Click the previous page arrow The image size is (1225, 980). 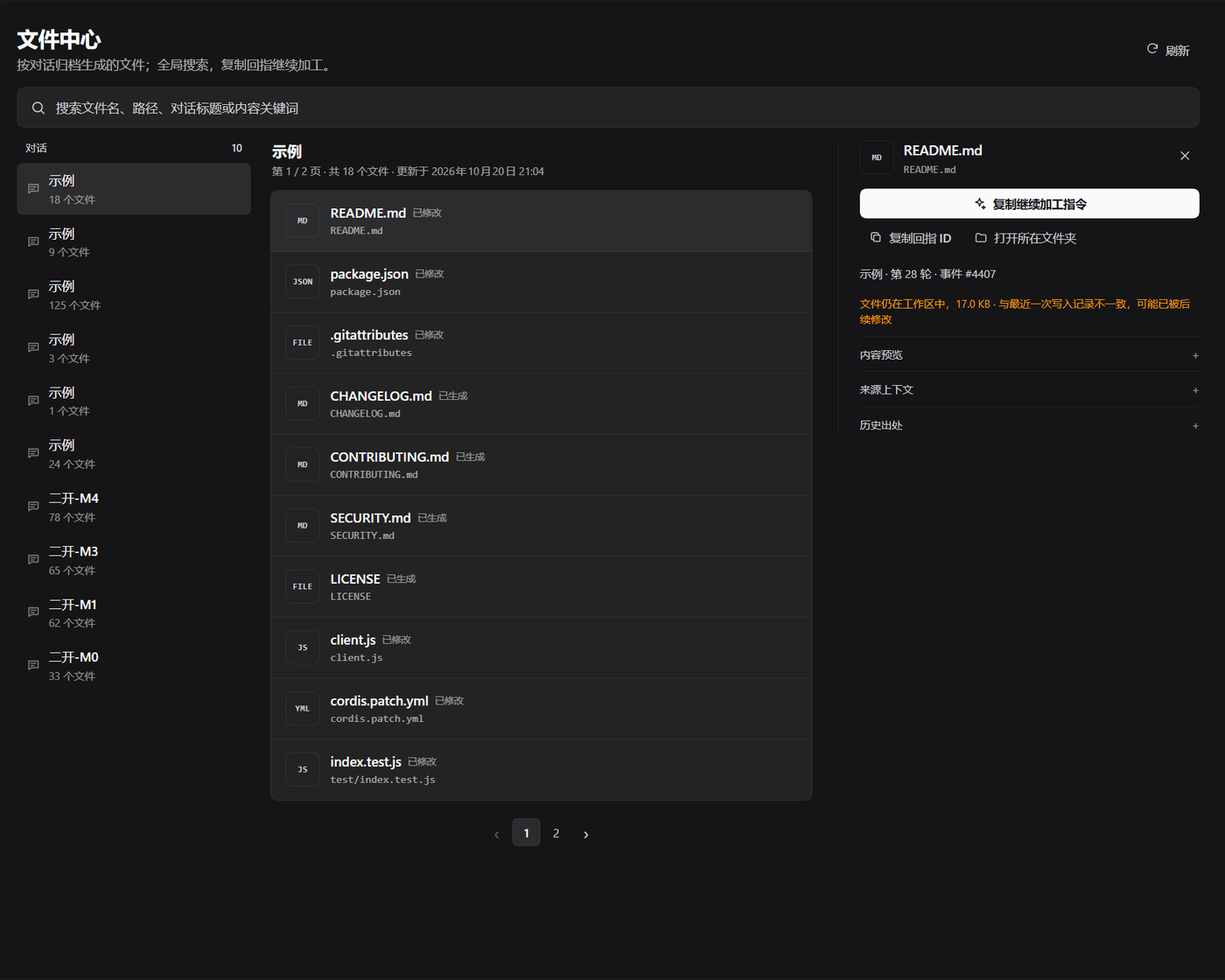496,834
